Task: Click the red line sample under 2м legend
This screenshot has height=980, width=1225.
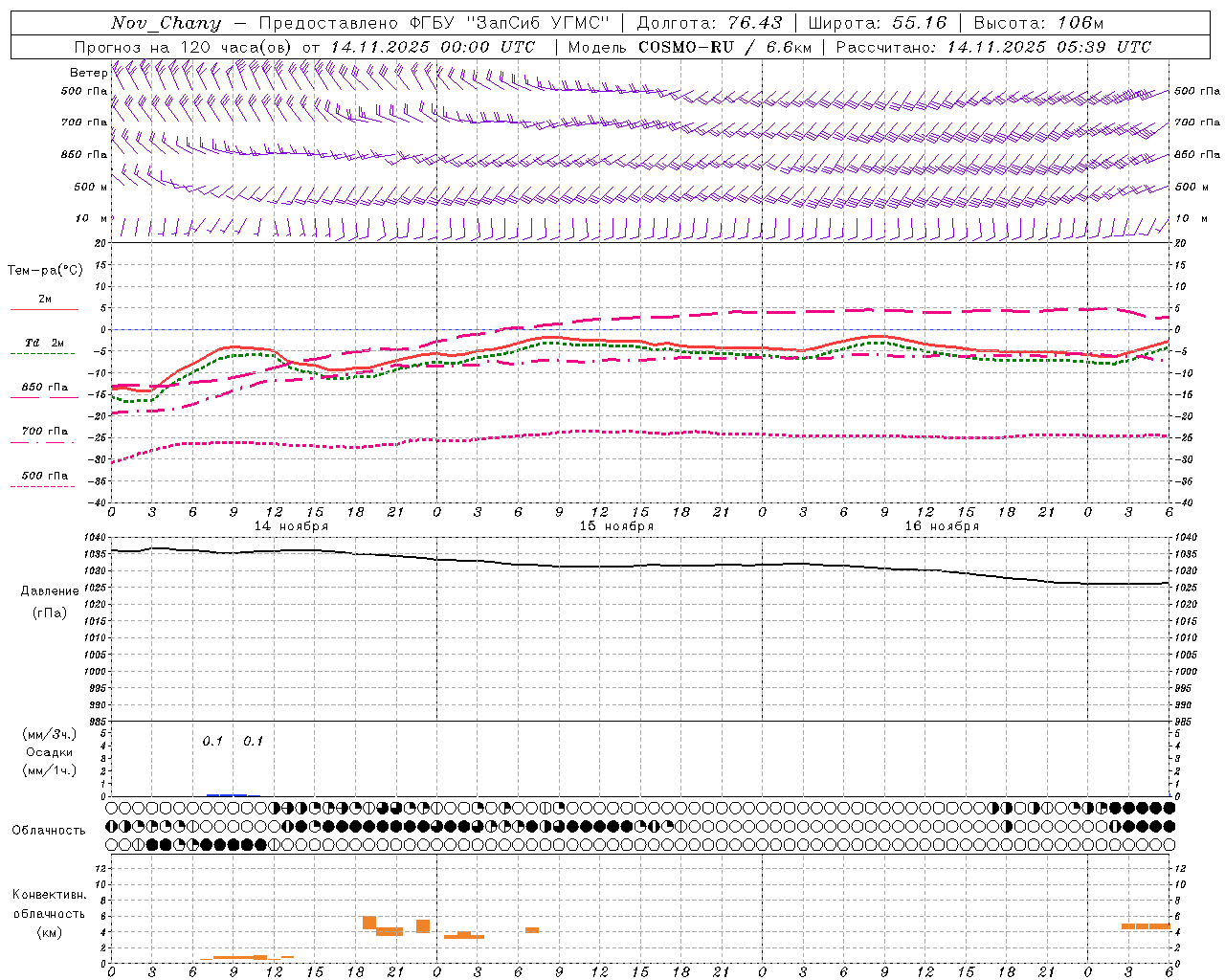Action: [44, 310]
